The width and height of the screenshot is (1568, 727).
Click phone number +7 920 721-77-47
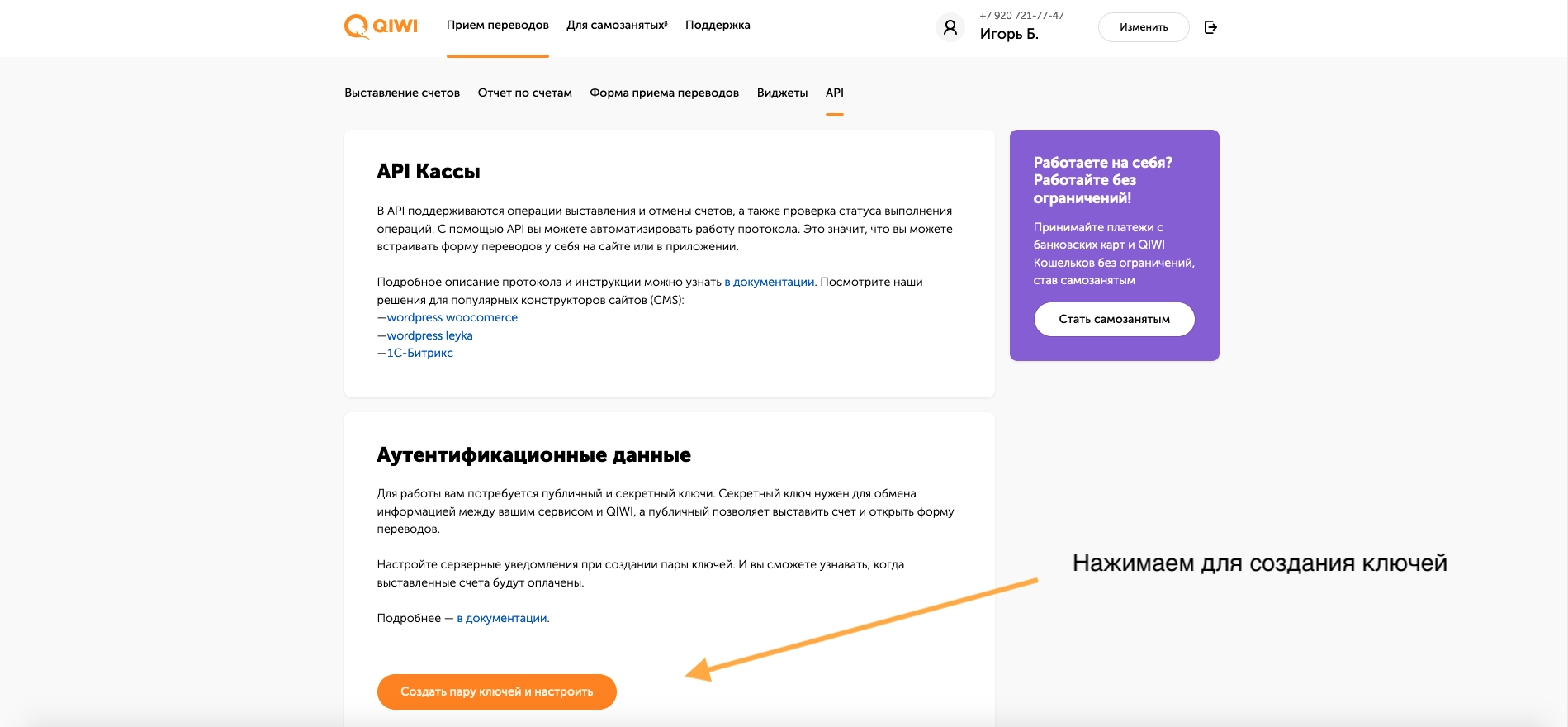[x=1022, y=15]
